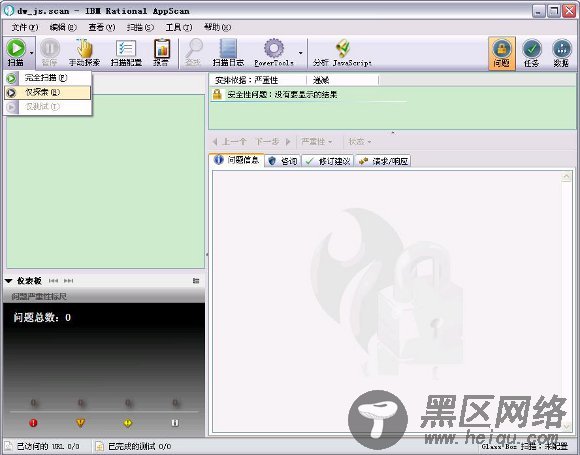Click the visited URLs status bar entry
The image size is (580, 455).
pyautogui.click(x=43, y=446)
